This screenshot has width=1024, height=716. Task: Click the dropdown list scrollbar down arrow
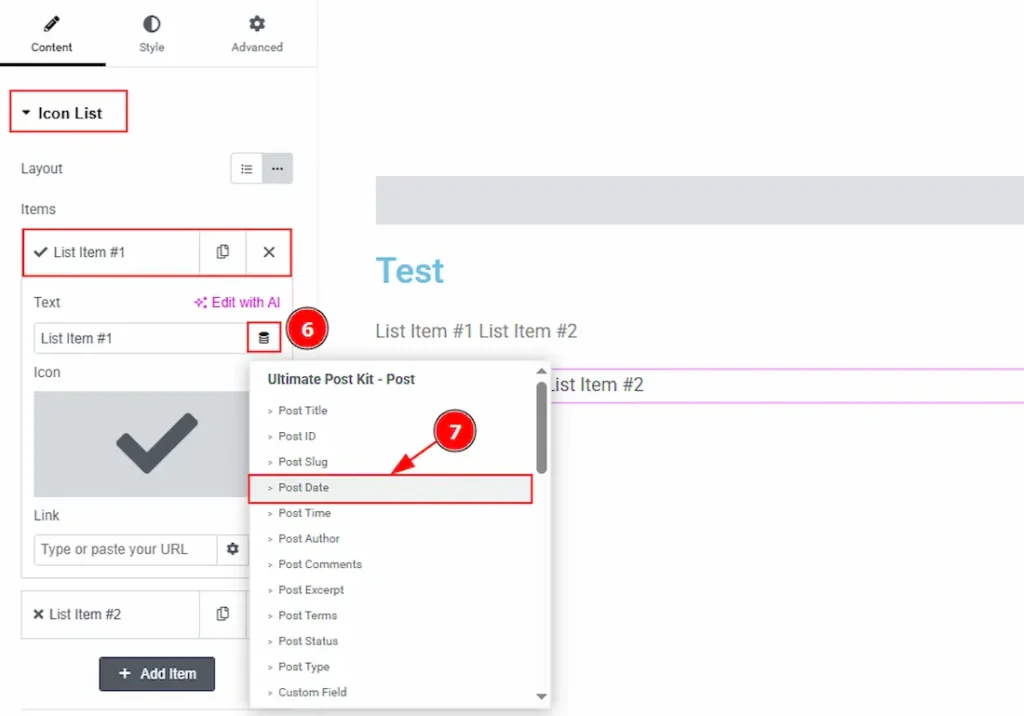coord(541,696)
